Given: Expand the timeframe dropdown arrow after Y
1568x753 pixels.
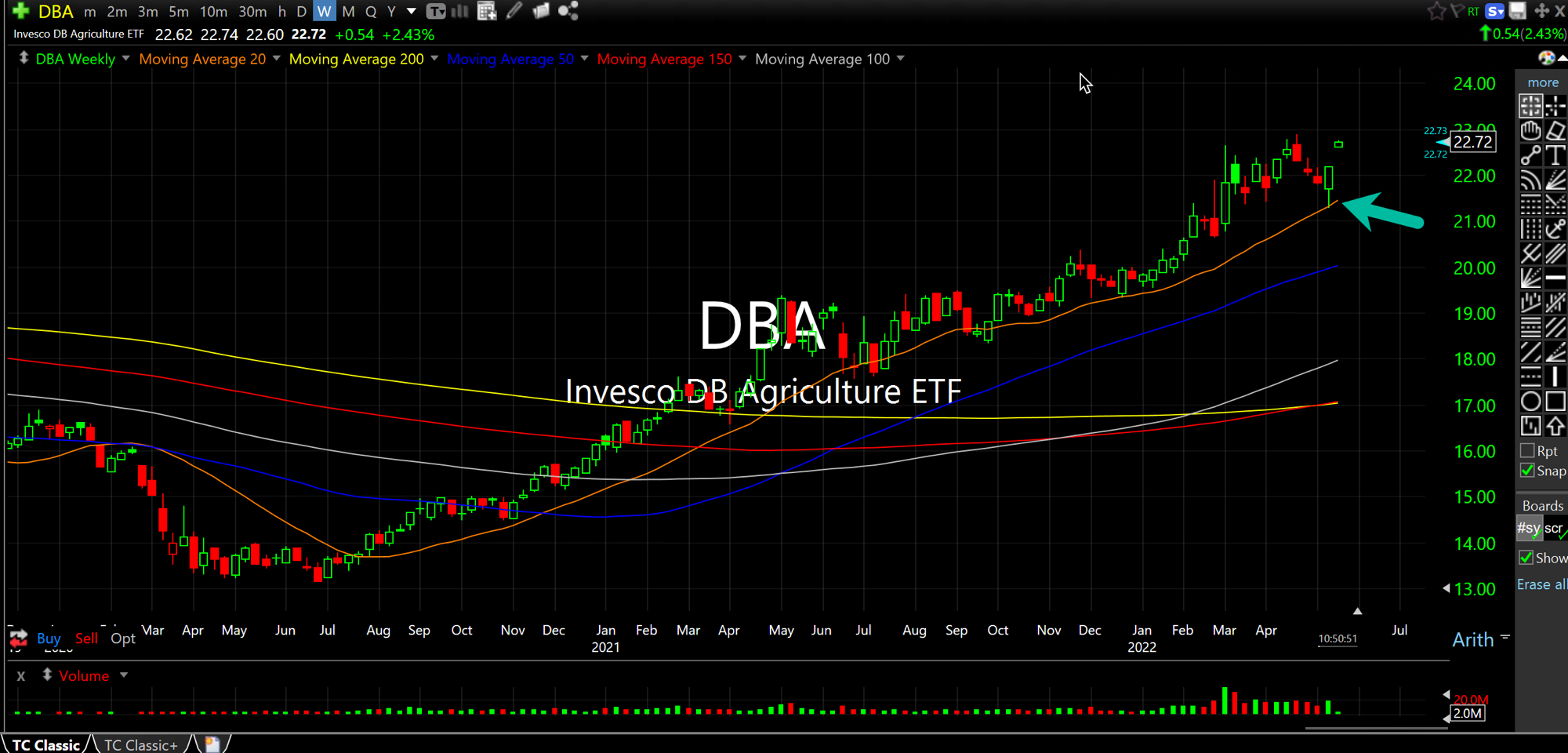Looking at the screenshot, I should tap(412, 11).
